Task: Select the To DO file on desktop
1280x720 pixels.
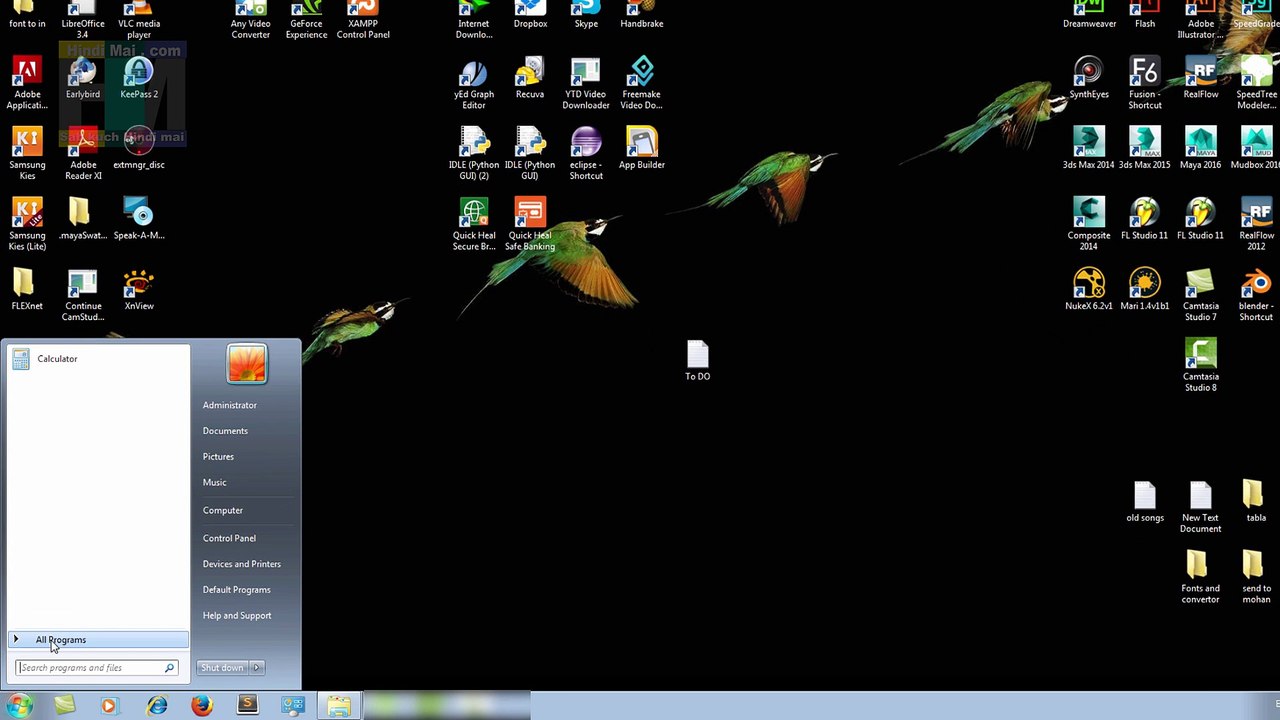Action: 698,361
